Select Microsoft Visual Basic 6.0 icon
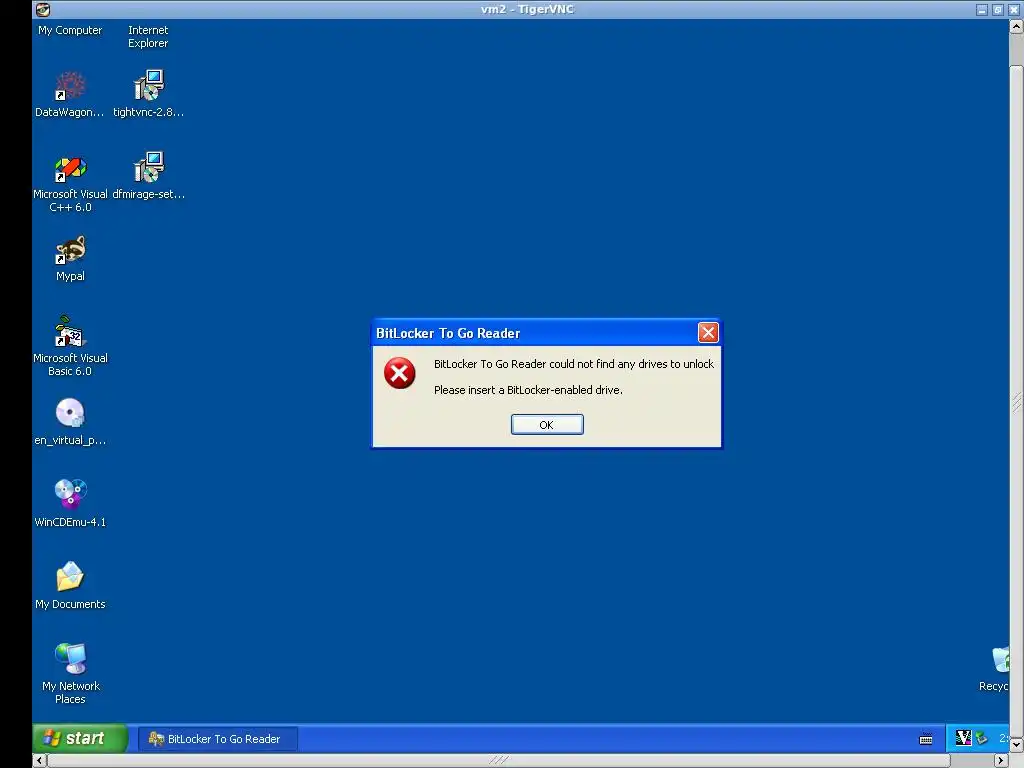The width and height of the screenshot is (1024, 768). click(x=70, y=332)
